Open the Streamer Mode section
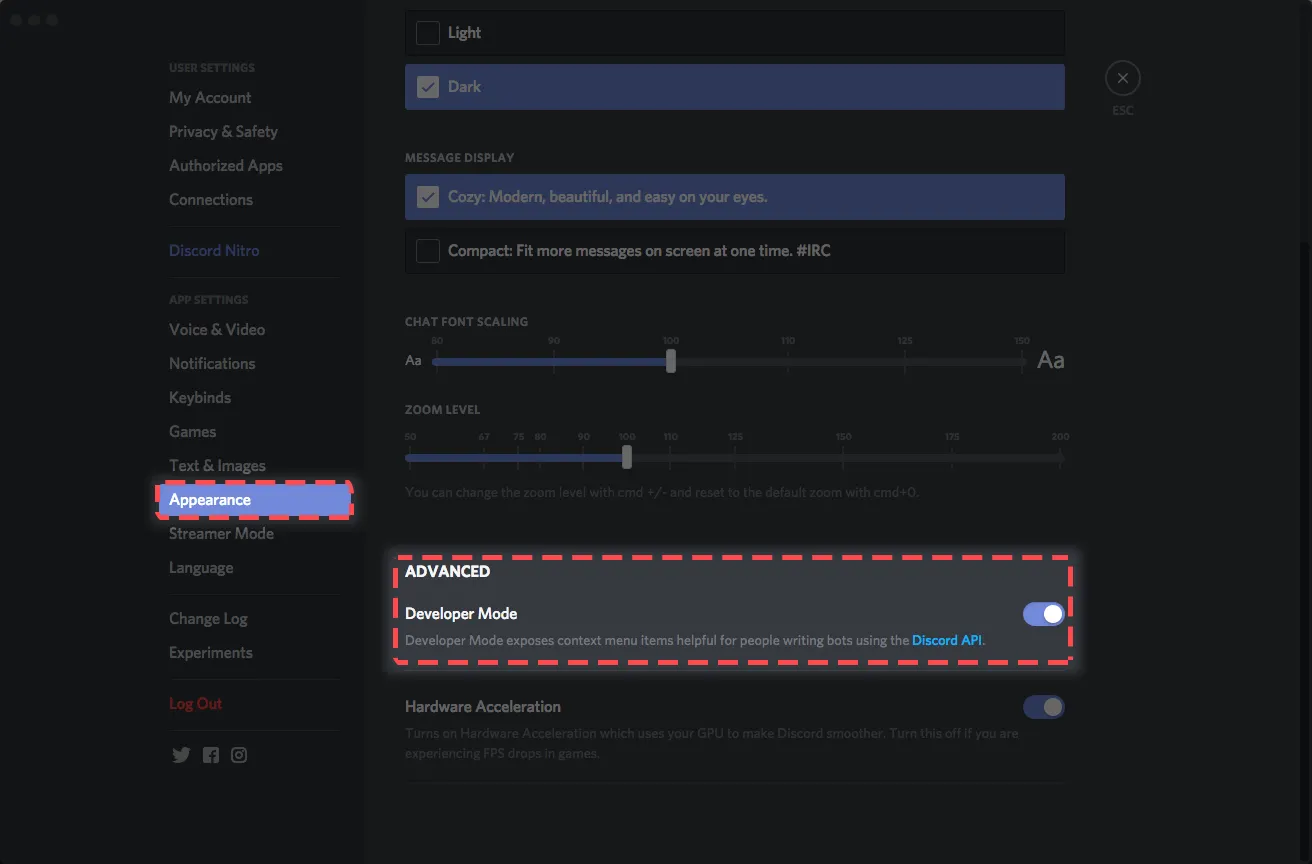 (x=221, y=533)
